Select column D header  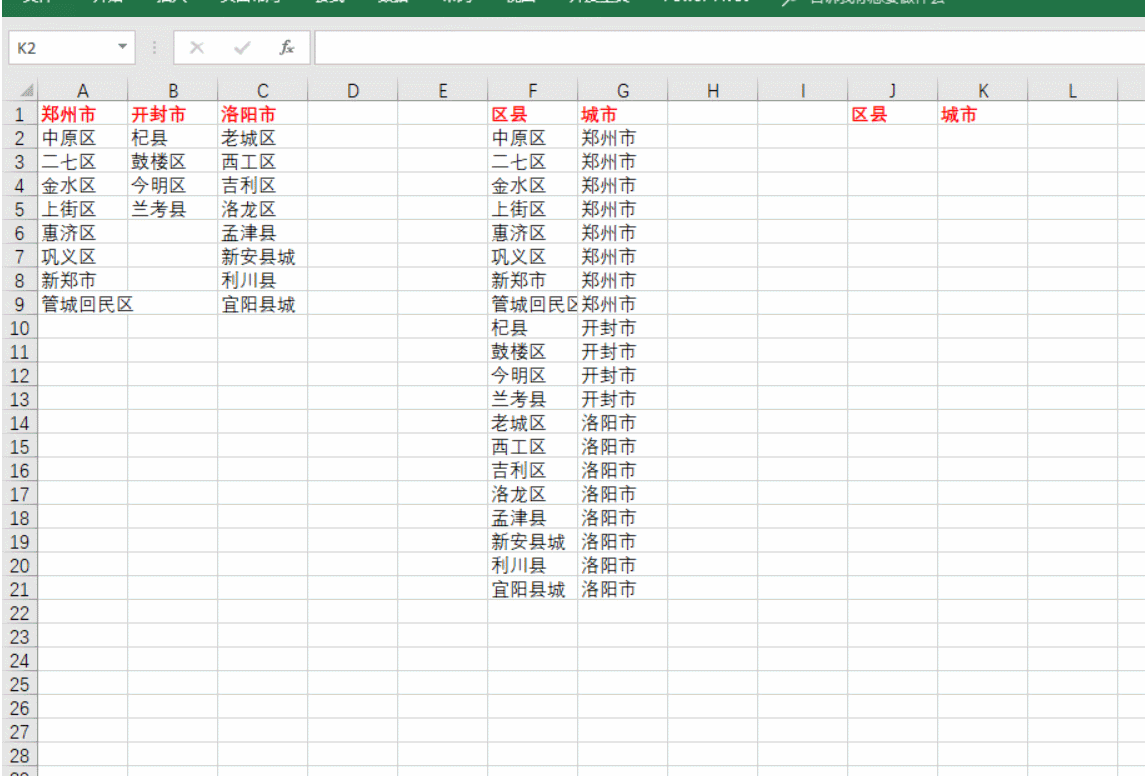click(353, 91)
